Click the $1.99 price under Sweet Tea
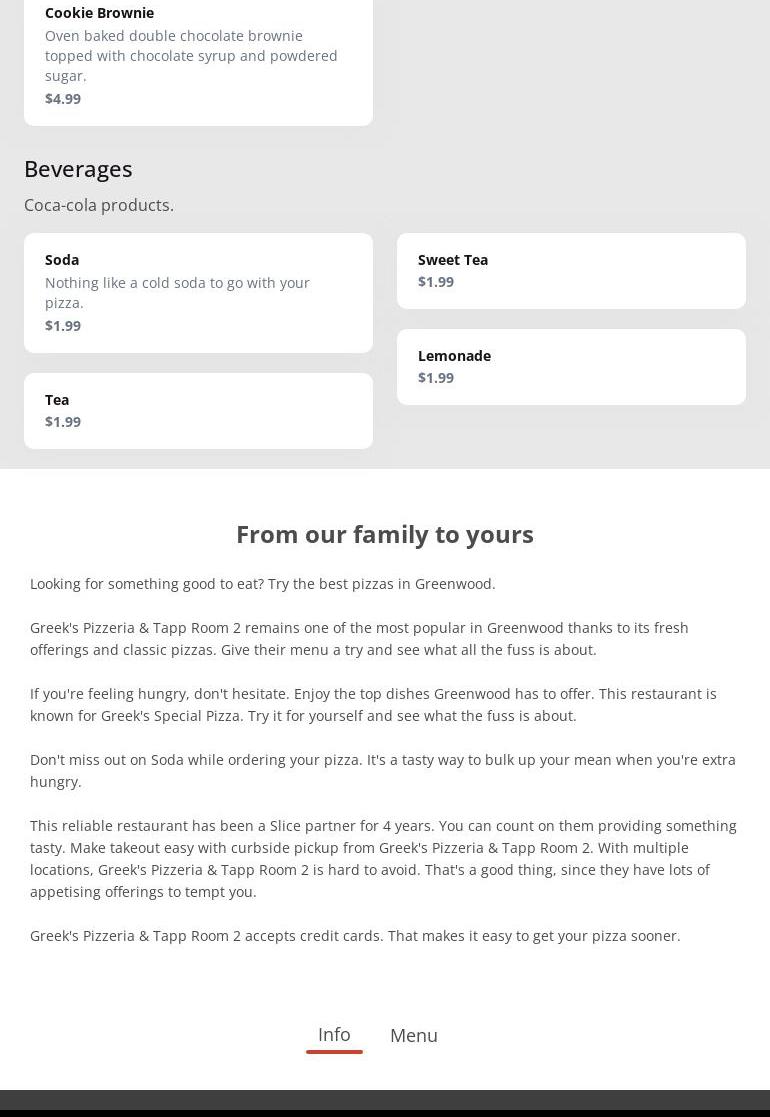 [x=436, y=282]
